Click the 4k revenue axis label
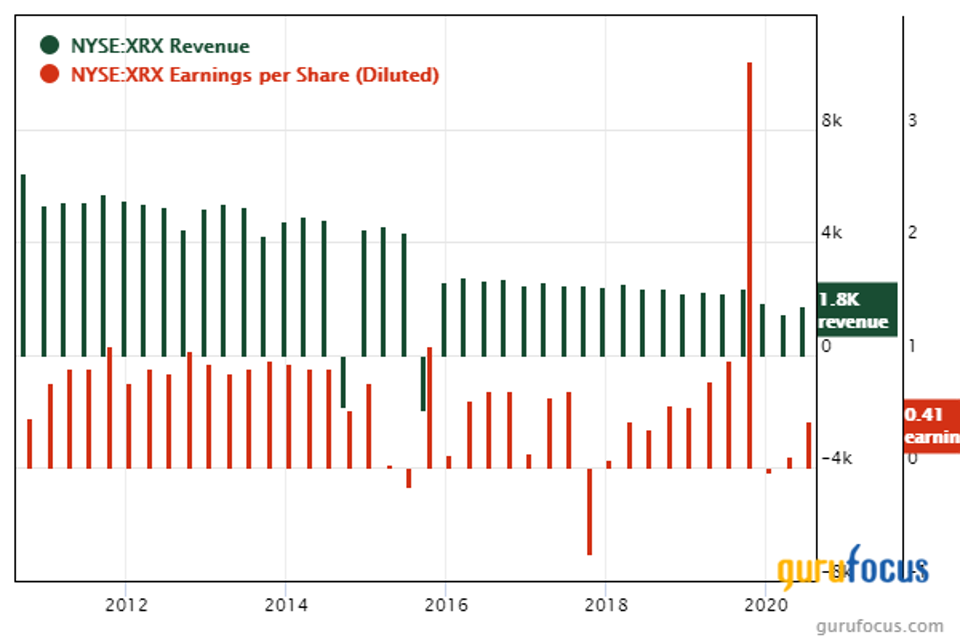 pyautogui.click(x=832, y=233)
